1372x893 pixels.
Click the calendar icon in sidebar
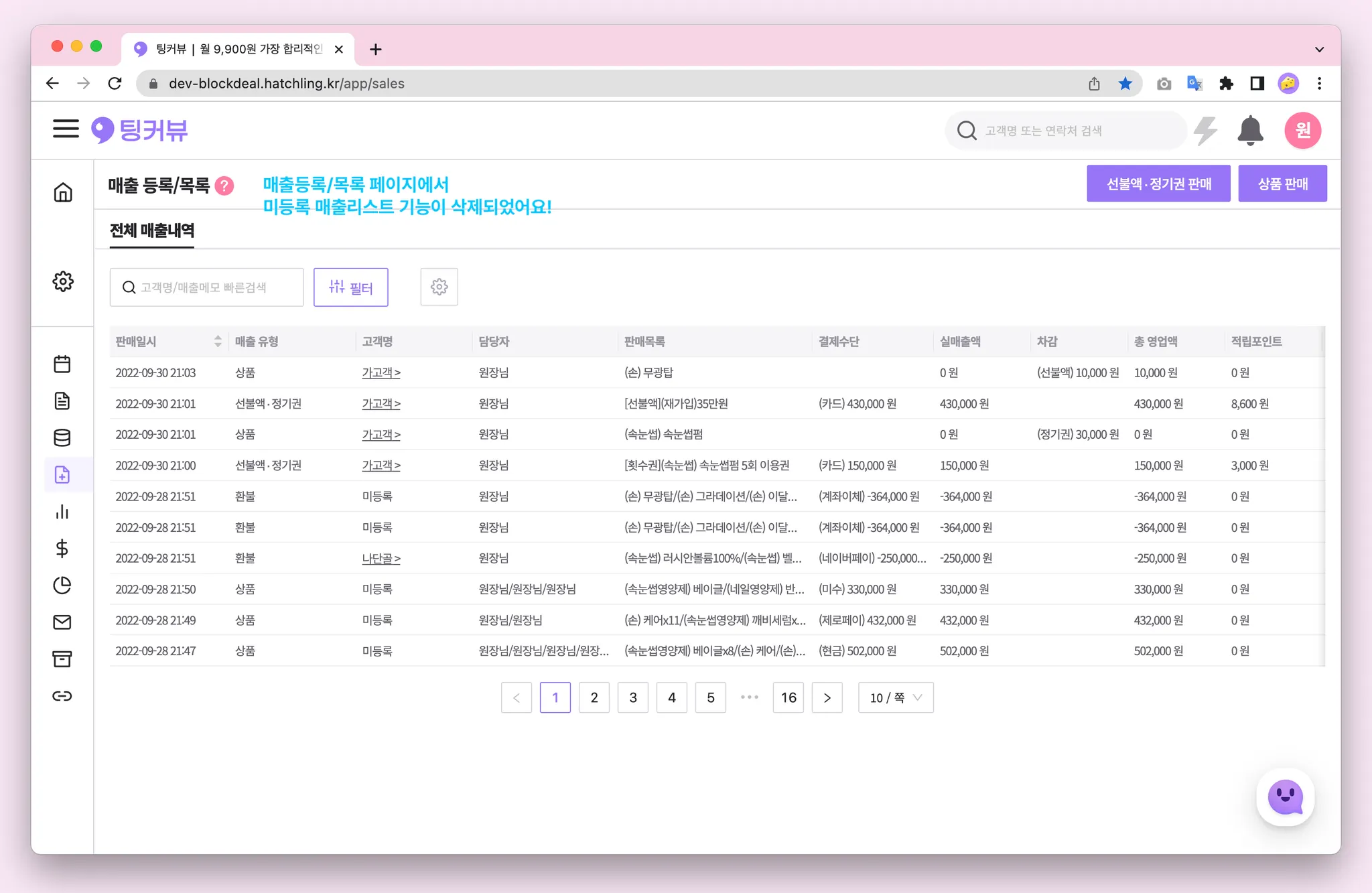point(62,364)
